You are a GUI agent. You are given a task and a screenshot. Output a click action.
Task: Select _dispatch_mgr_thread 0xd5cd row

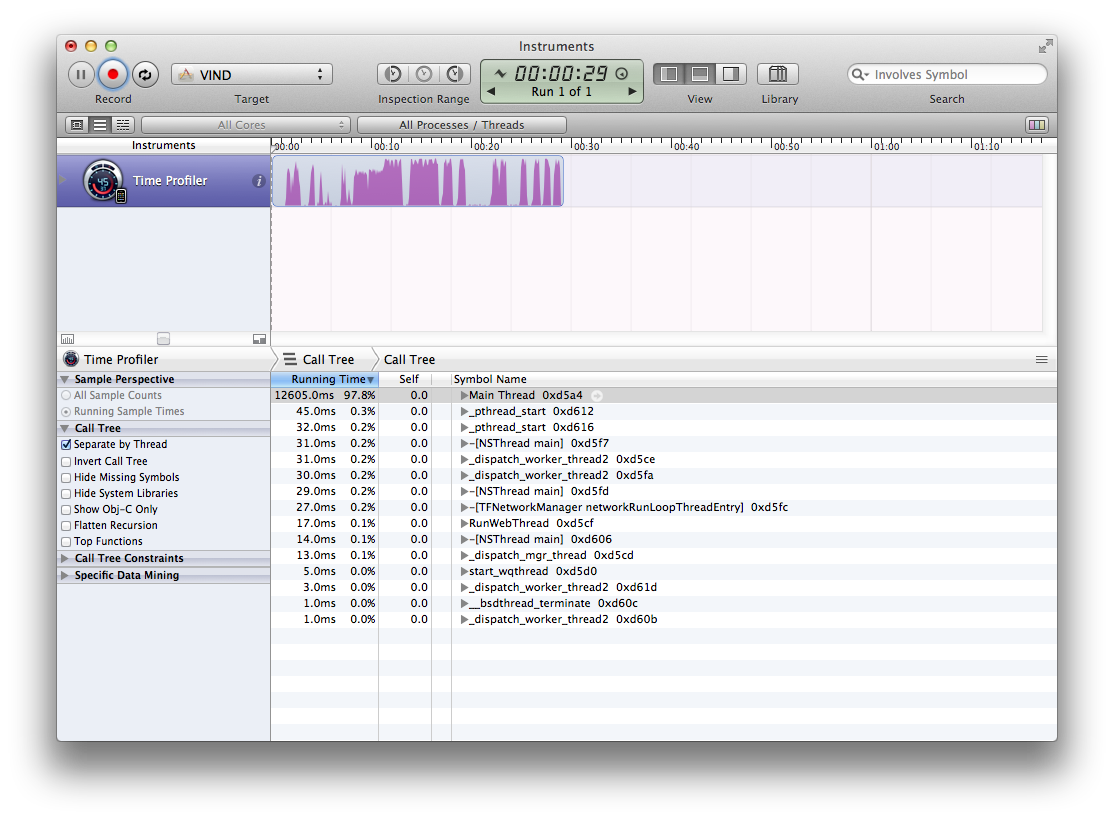click(664, 555)
